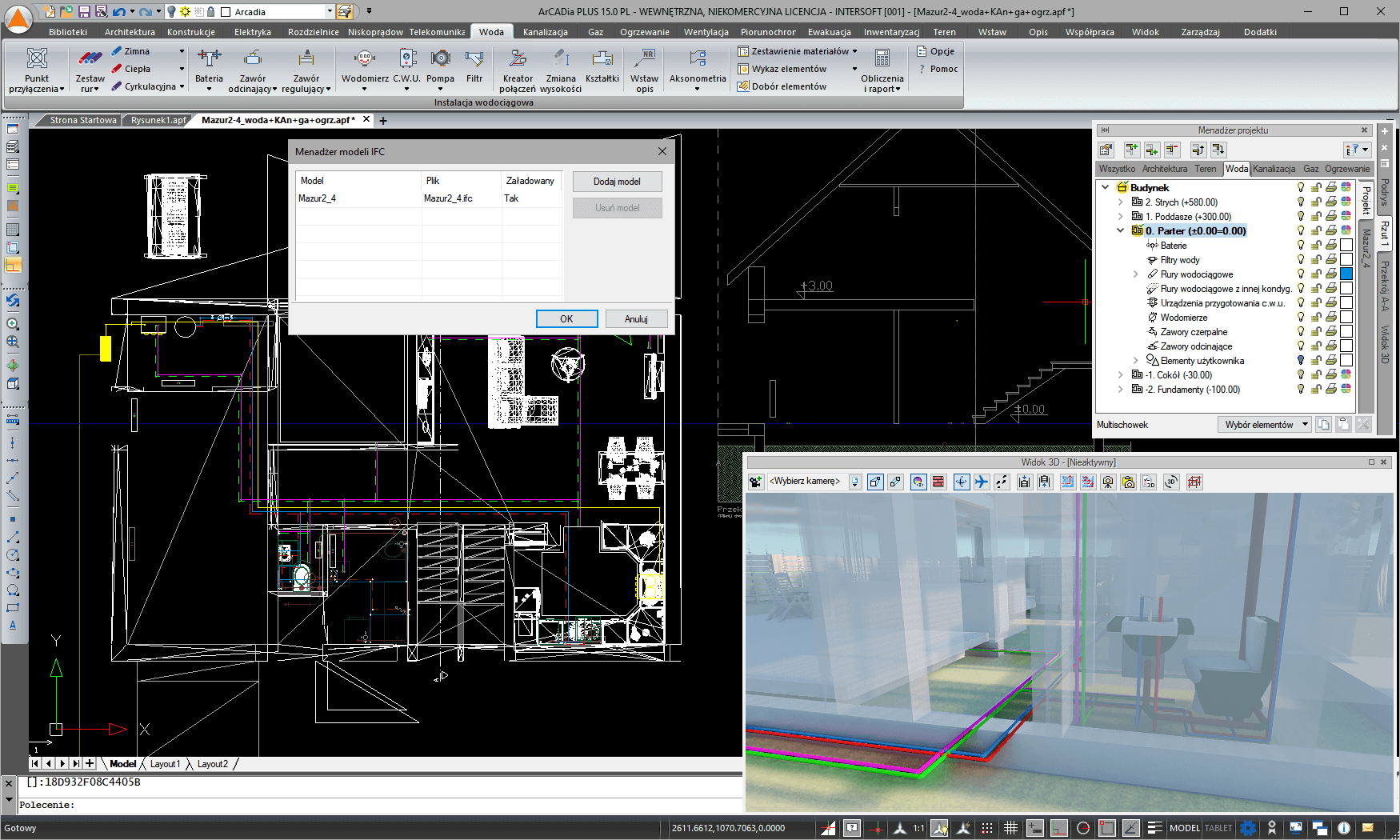1400x840 pixels.
Task: Expand Rury wodociągowe tree node
Action: (1135, 274)
